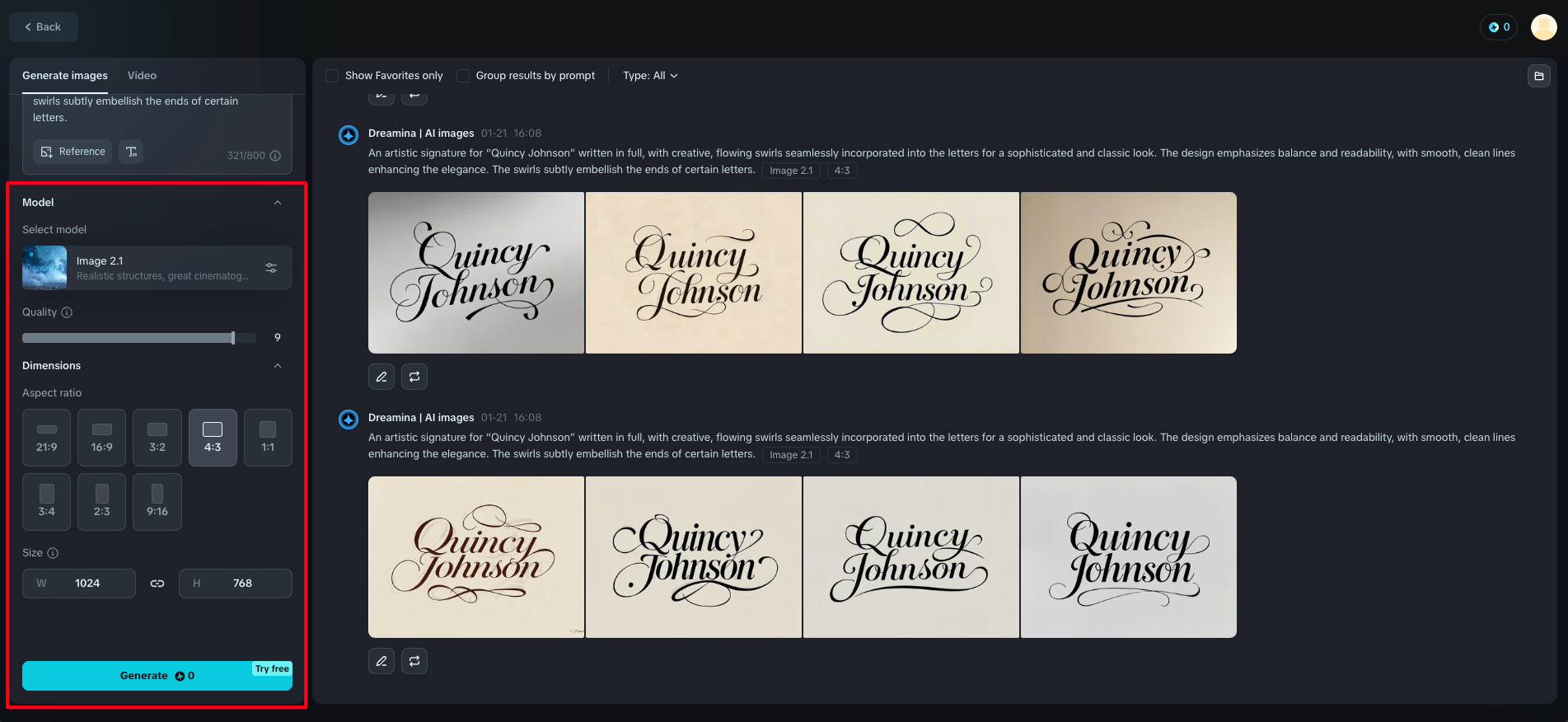Select the 3:4 aspect ratio
The image size is (1568, 722).
47,502
